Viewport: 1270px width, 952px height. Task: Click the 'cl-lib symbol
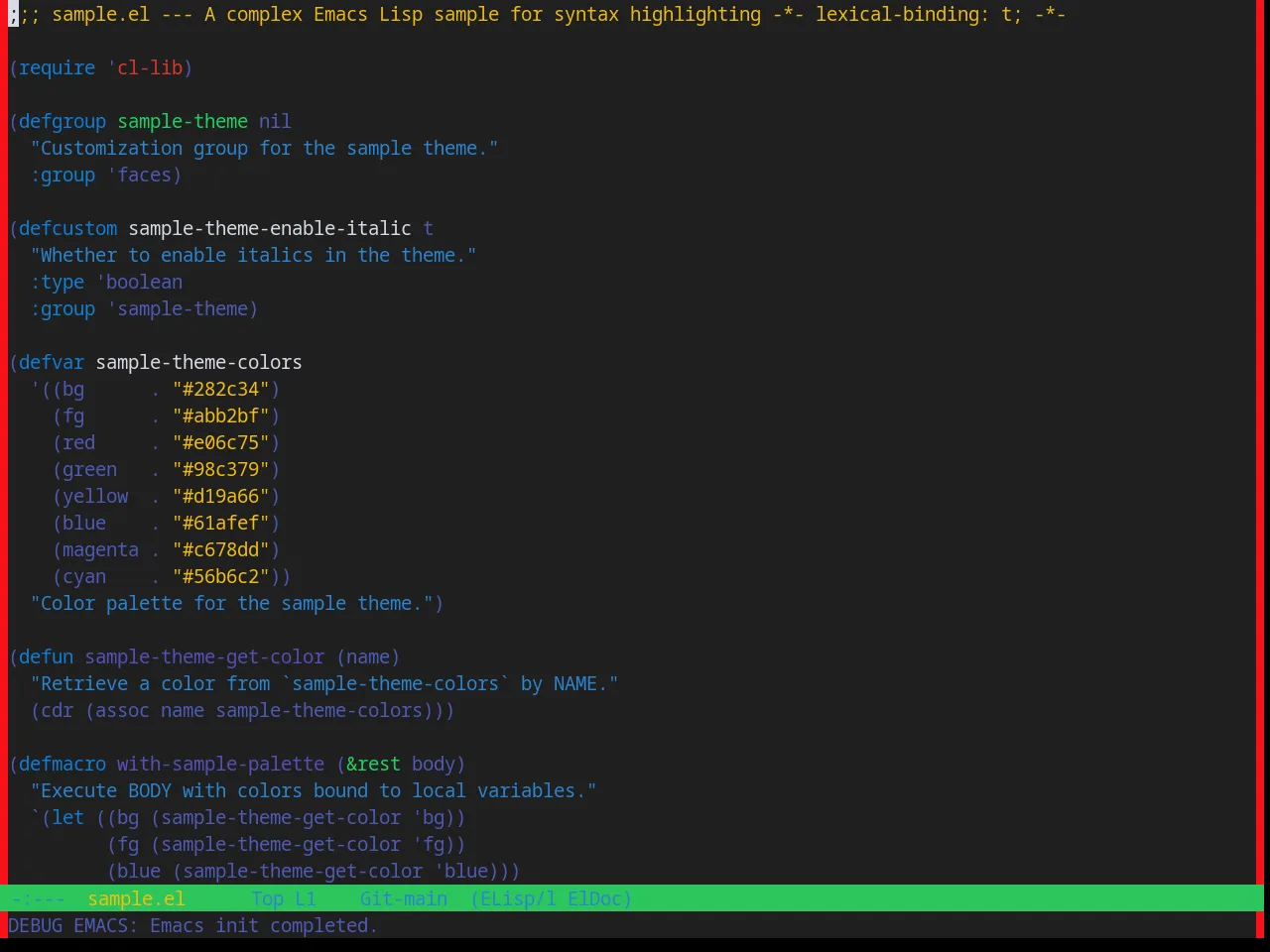145,67
